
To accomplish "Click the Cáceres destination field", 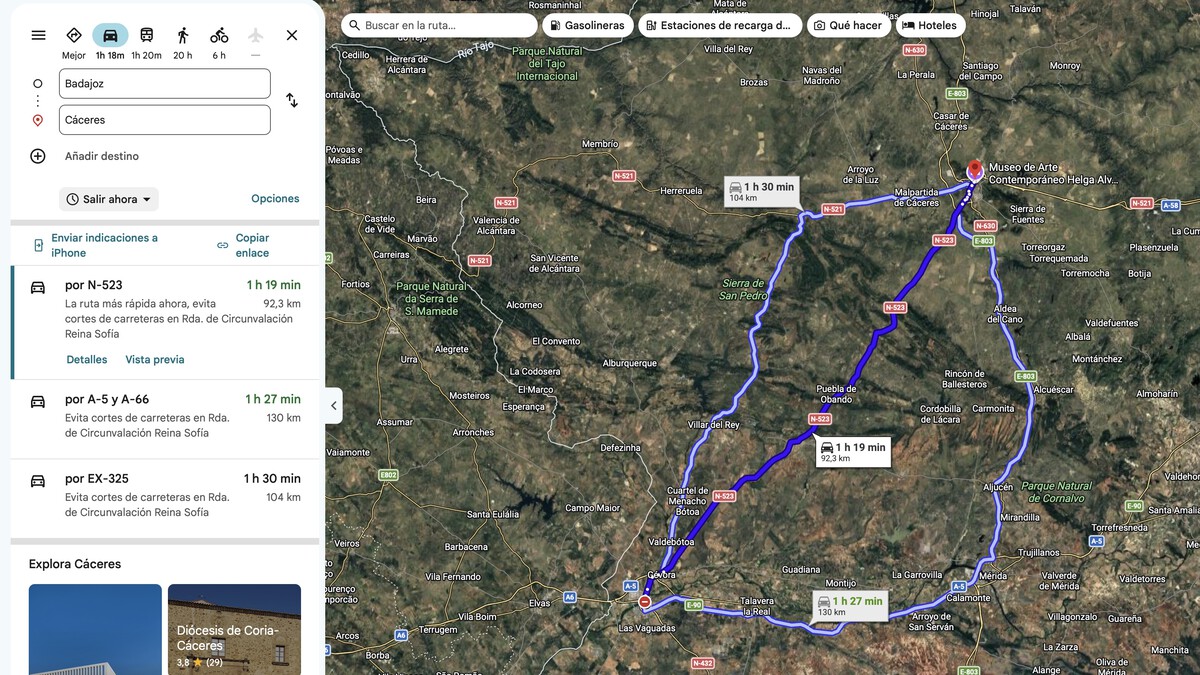I will pos(165,120).
